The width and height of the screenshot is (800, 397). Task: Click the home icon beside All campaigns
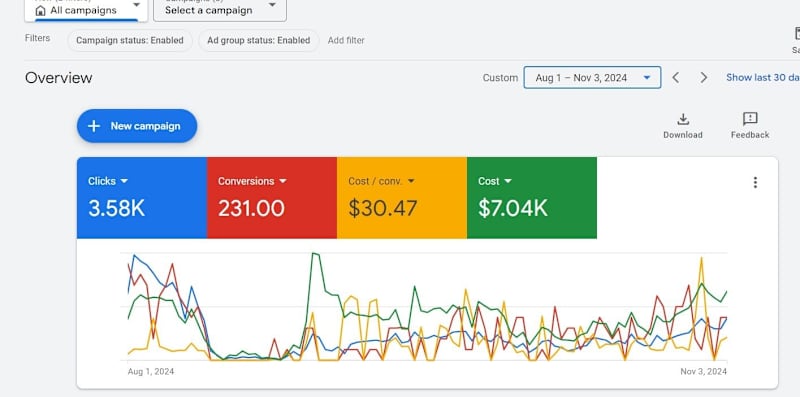40,11
